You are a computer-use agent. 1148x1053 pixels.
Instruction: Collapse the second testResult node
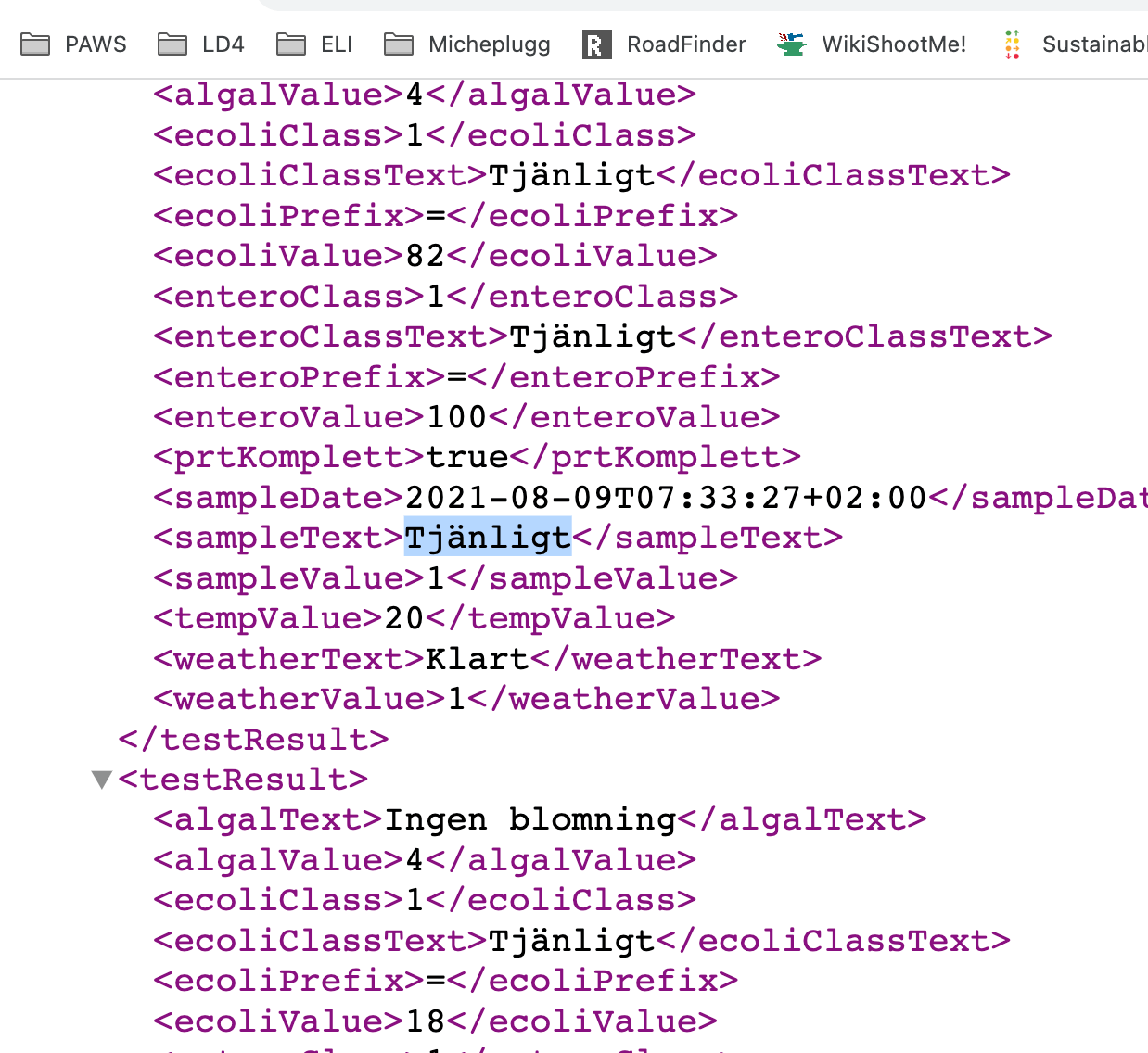(x=102, y=780)
